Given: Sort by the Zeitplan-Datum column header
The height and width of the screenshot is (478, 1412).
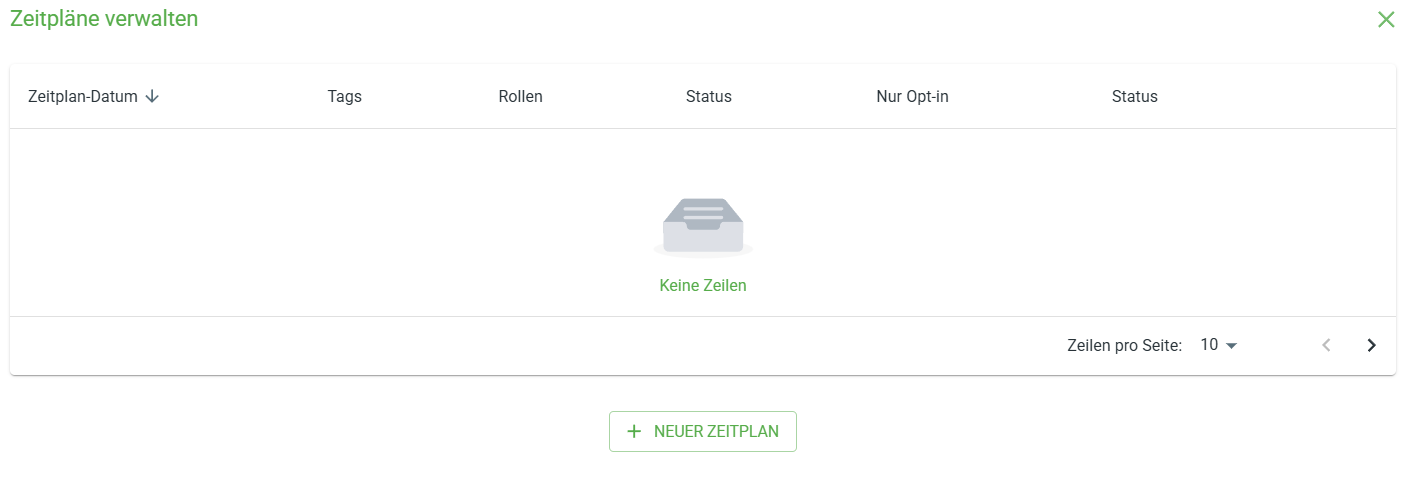Looking at the screenshot, I should [x=83, y=97].
